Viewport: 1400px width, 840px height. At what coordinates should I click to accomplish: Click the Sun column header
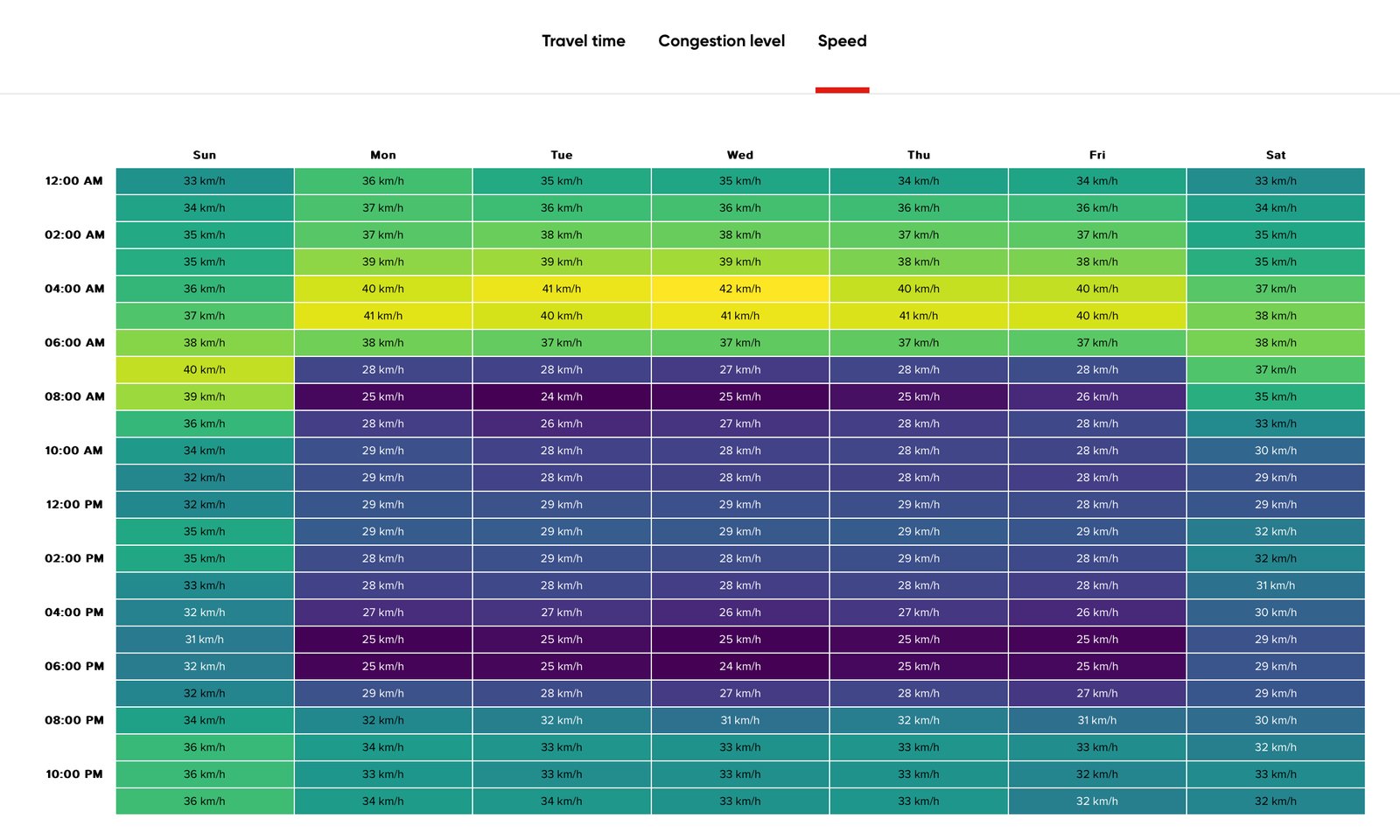coord(205,155)
